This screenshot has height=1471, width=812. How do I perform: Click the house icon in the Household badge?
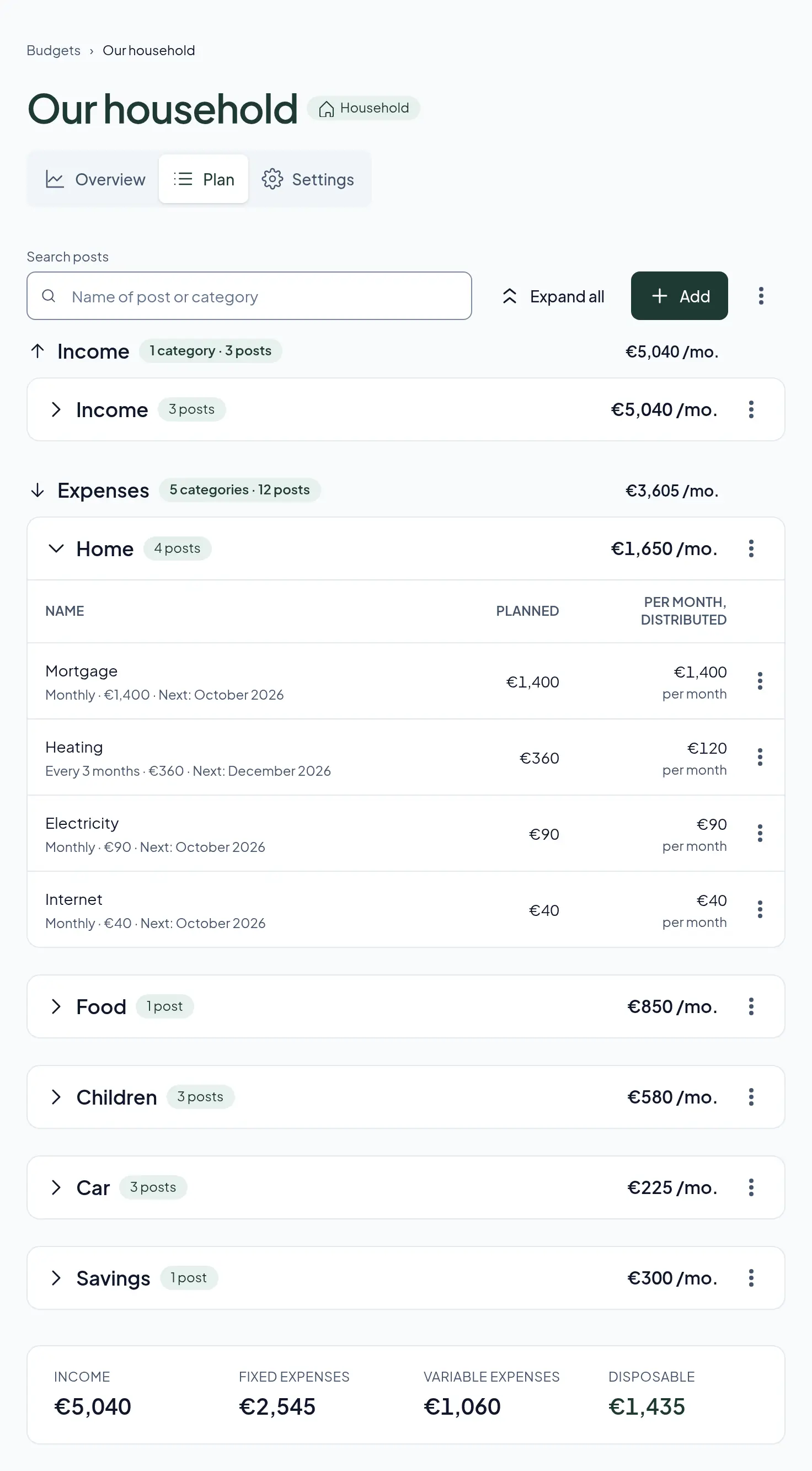pos(326,109)
